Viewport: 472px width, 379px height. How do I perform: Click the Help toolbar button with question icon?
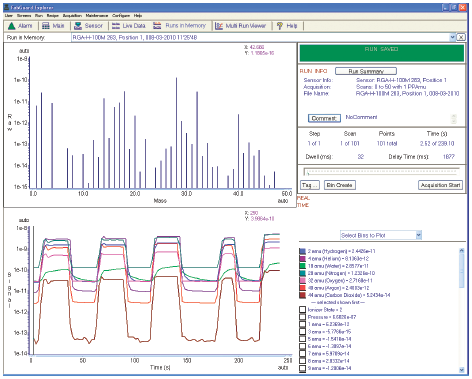287,26
